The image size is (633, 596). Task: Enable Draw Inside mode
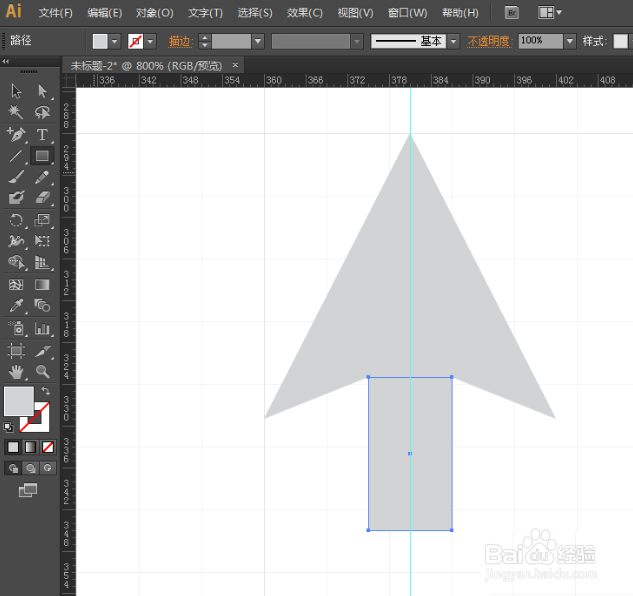(48, 468)
